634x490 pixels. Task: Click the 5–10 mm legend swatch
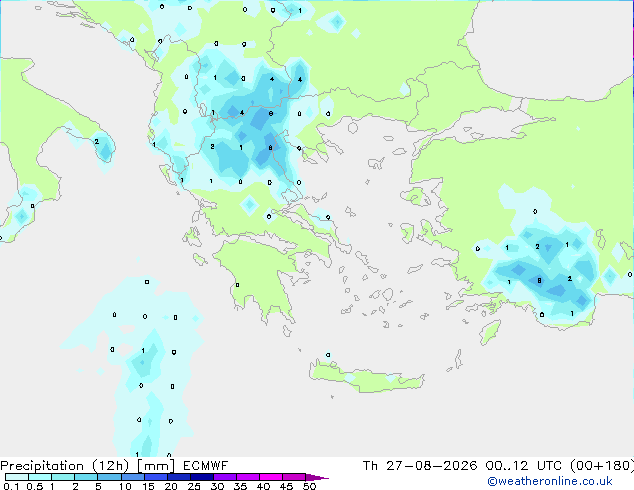[x=110, y=477]
